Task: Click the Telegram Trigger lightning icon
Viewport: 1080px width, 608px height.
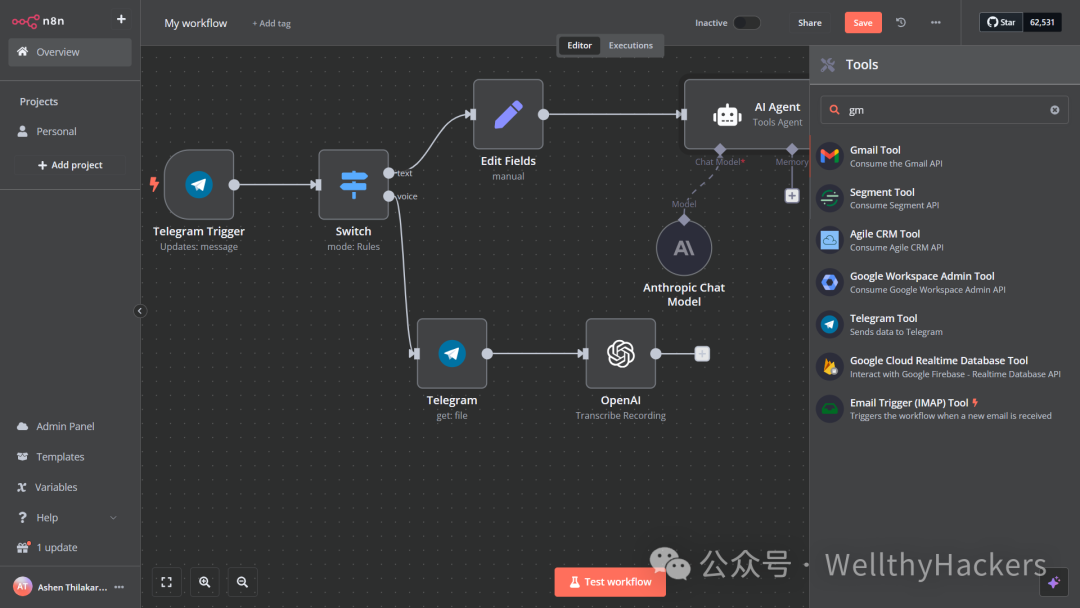Action: 154,184
